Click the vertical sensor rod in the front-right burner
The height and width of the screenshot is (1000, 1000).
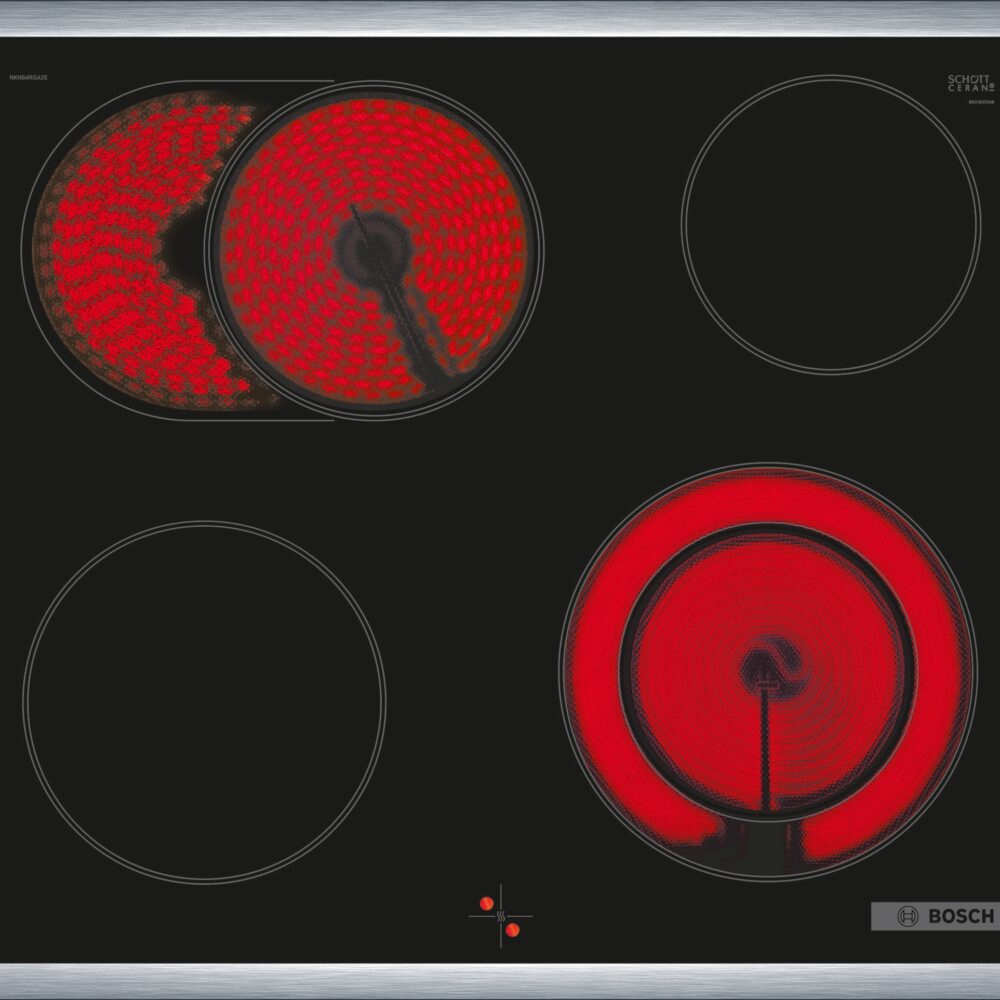765,749
